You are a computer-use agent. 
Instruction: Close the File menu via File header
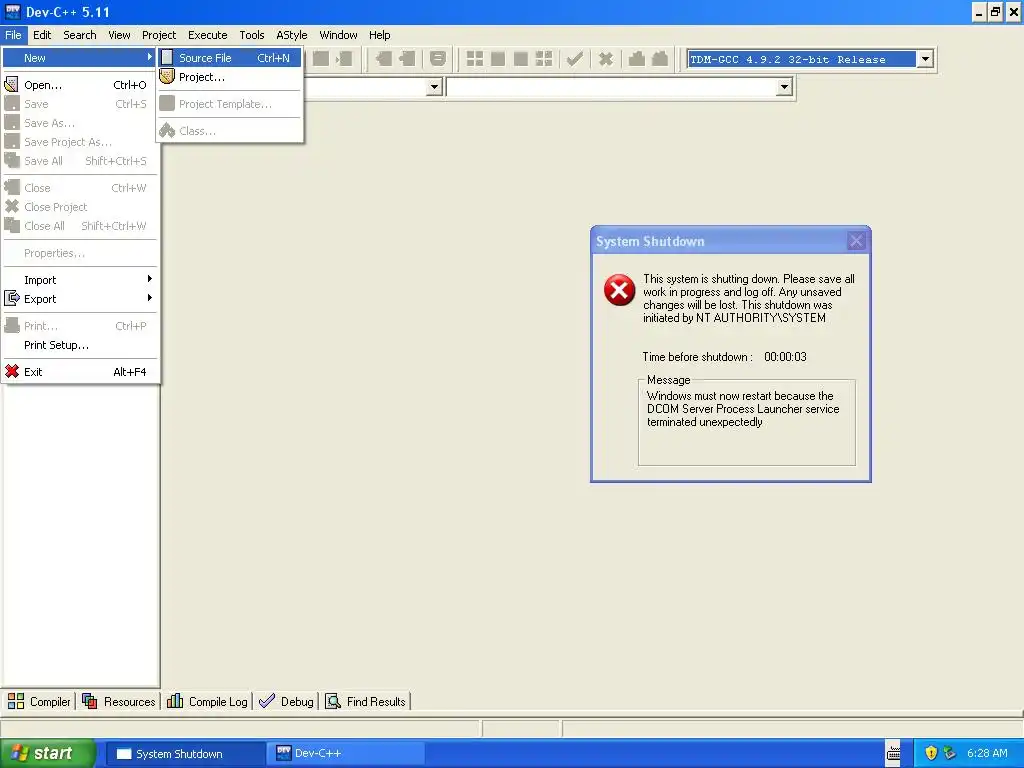(x=13, y=35)
